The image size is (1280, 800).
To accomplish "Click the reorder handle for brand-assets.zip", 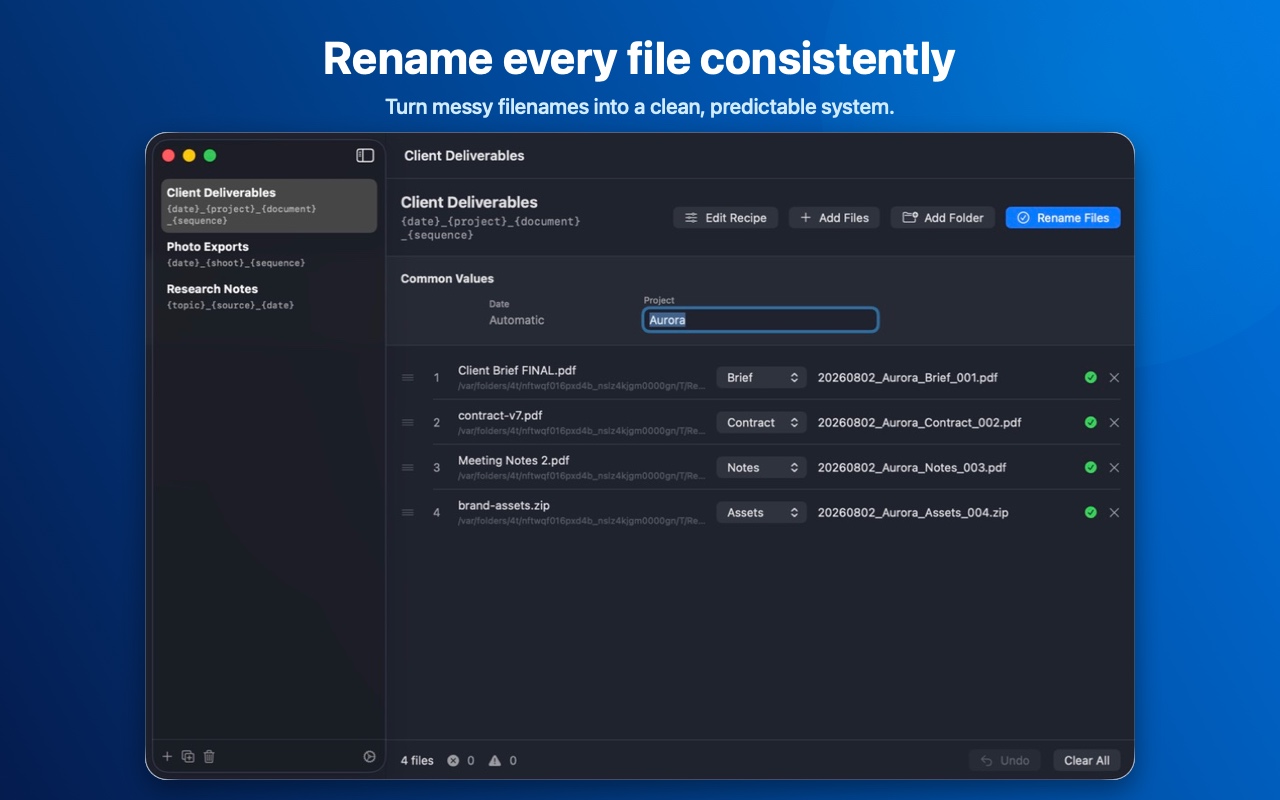I will click(x=408, y=512).
